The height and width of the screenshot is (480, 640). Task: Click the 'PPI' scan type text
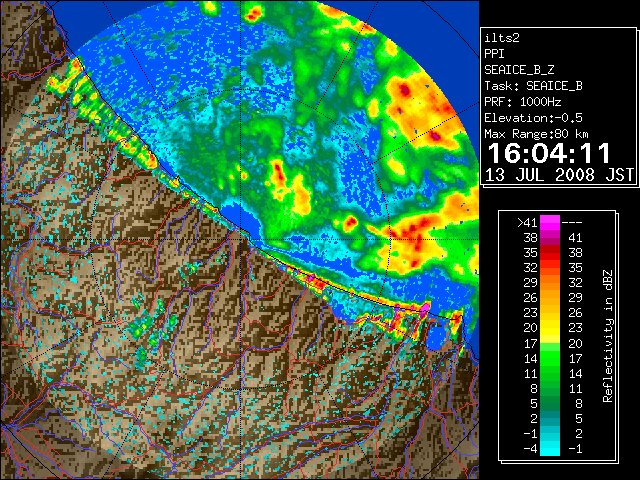click(494, 54)
